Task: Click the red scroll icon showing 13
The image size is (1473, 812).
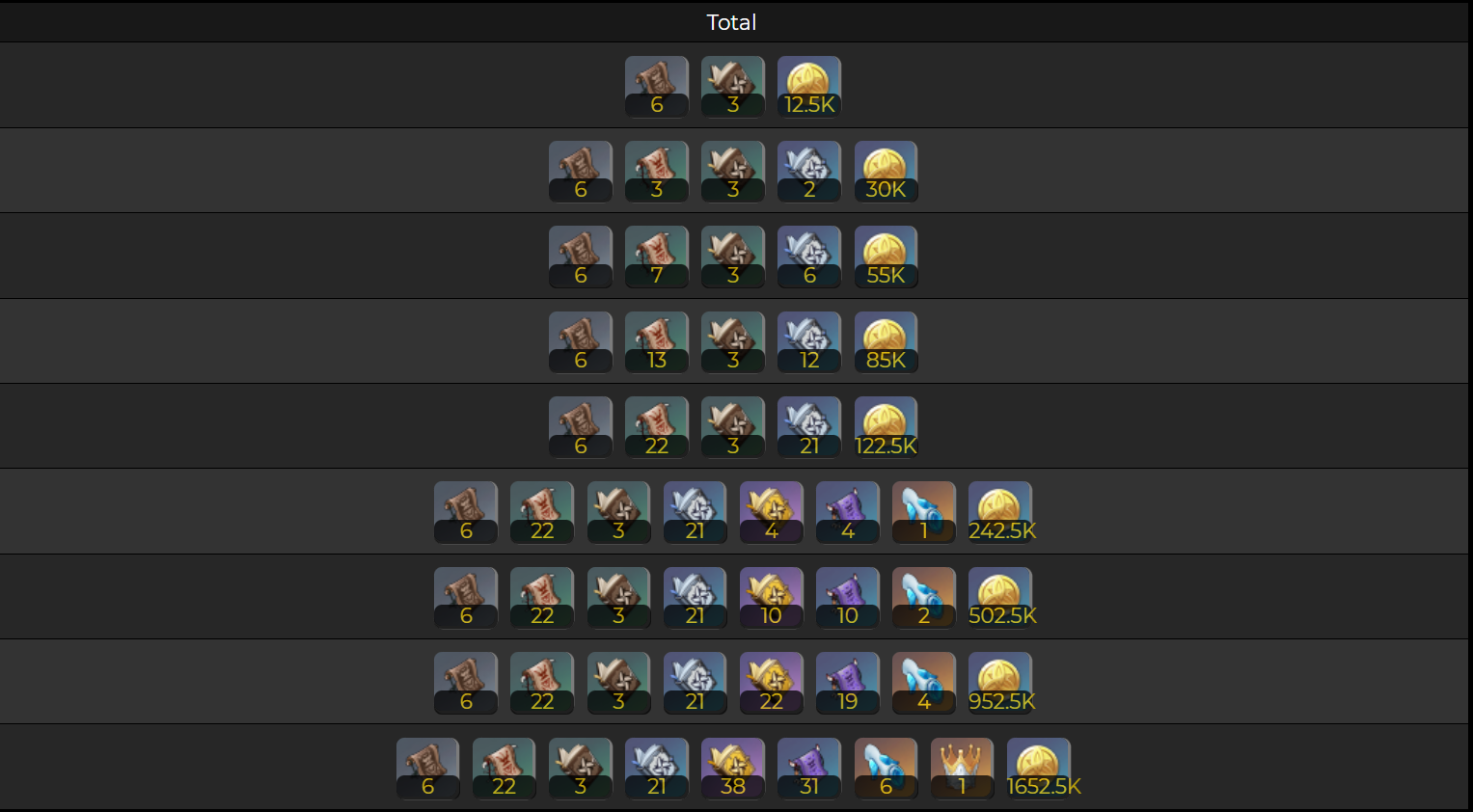Action: click(657, 342)
